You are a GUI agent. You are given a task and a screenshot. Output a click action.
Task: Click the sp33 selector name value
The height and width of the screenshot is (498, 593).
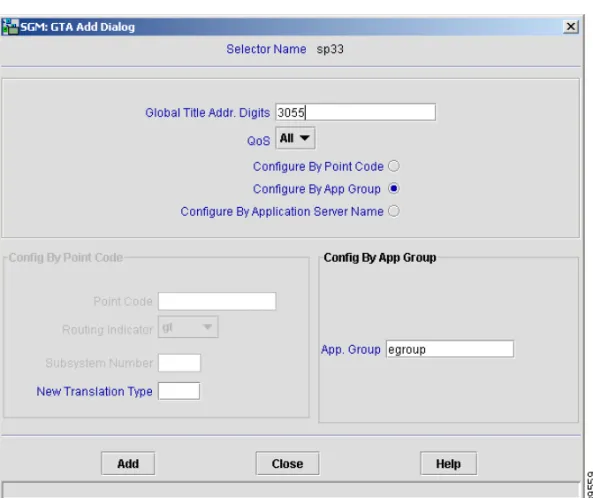pos(330,49)
